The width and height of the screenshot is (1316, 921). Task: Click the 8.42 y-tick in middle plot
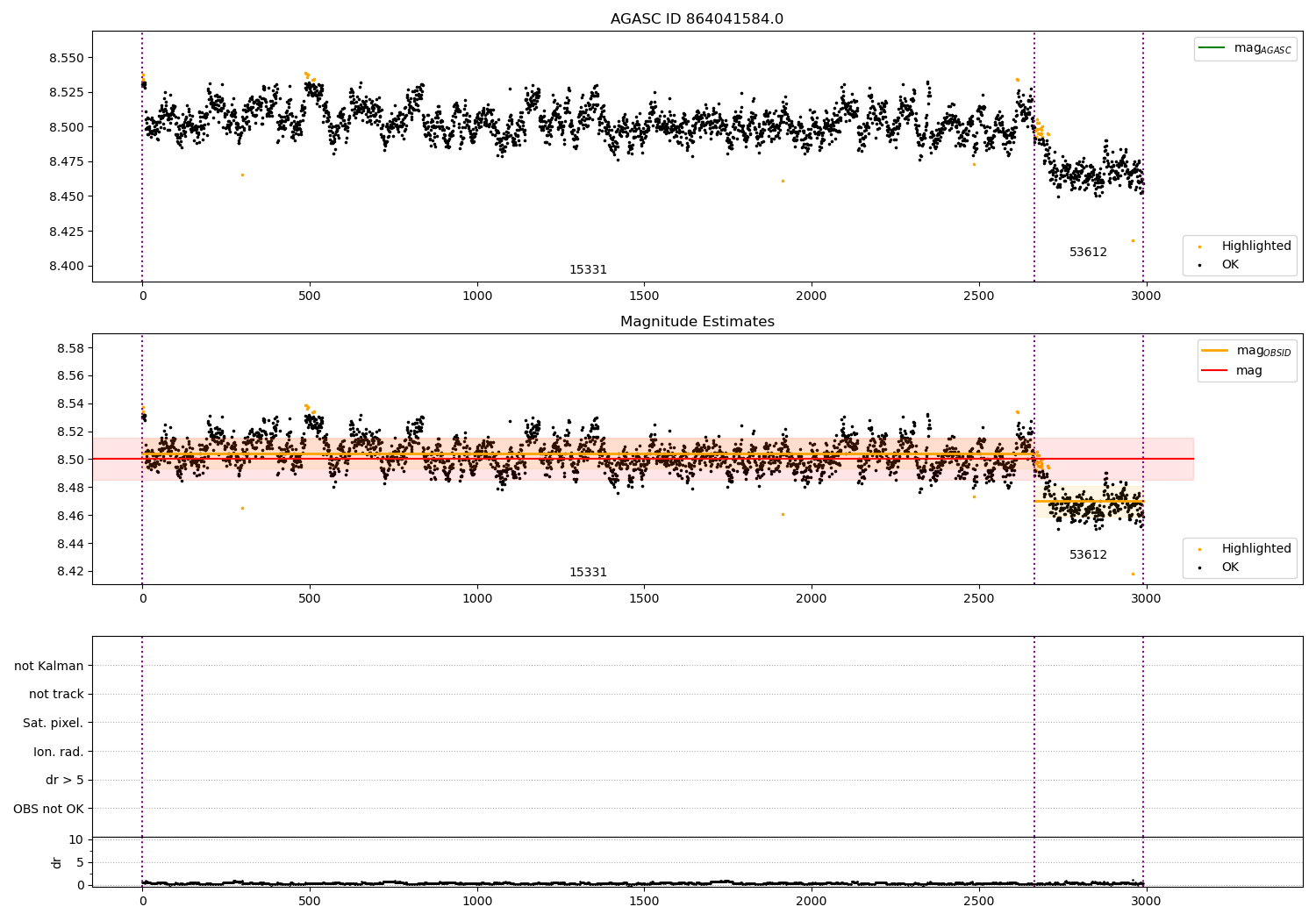69,572
